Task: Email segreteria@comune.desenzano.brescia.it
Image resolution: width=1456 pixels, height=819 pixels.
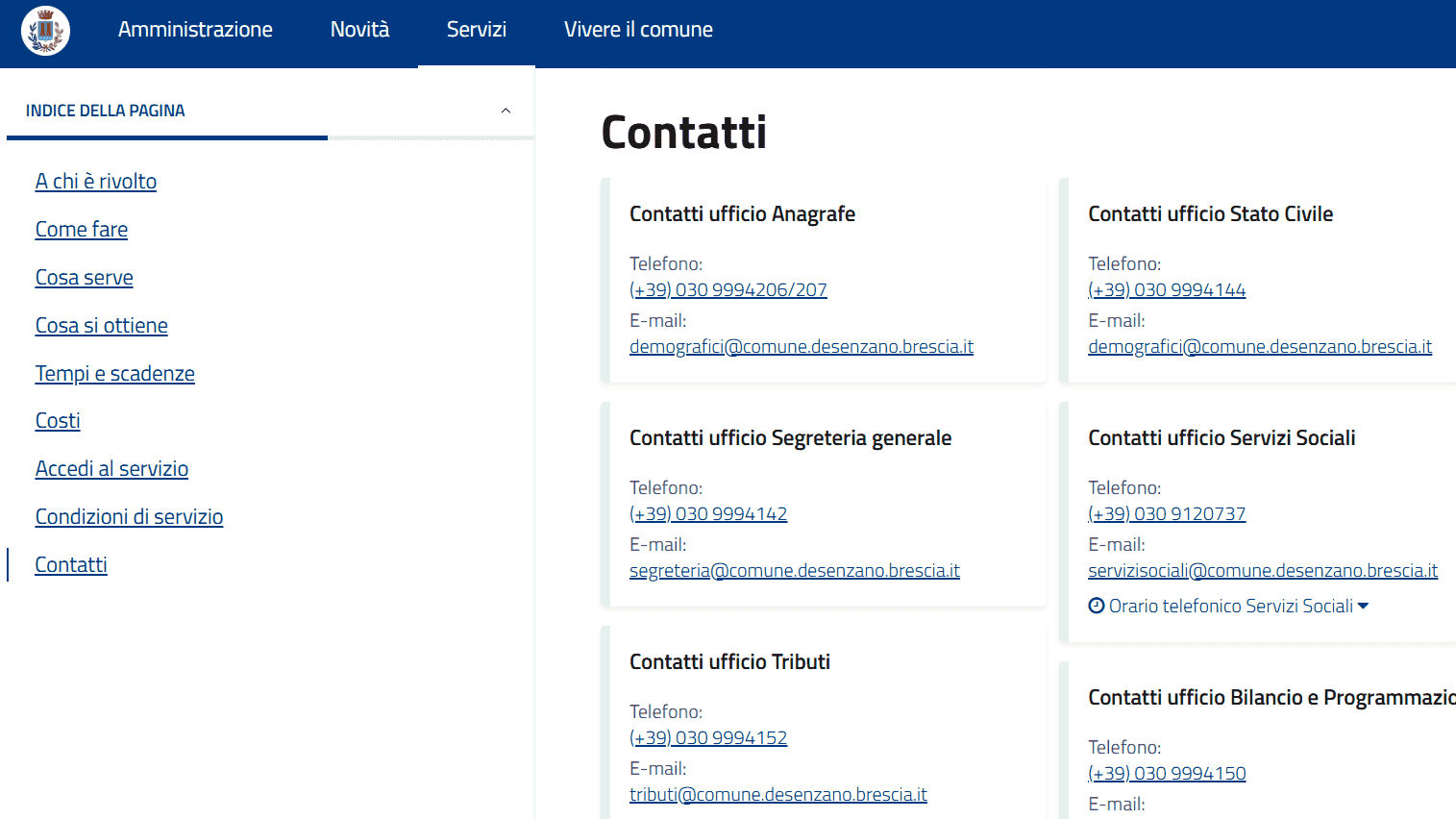Action: (795, 571)
